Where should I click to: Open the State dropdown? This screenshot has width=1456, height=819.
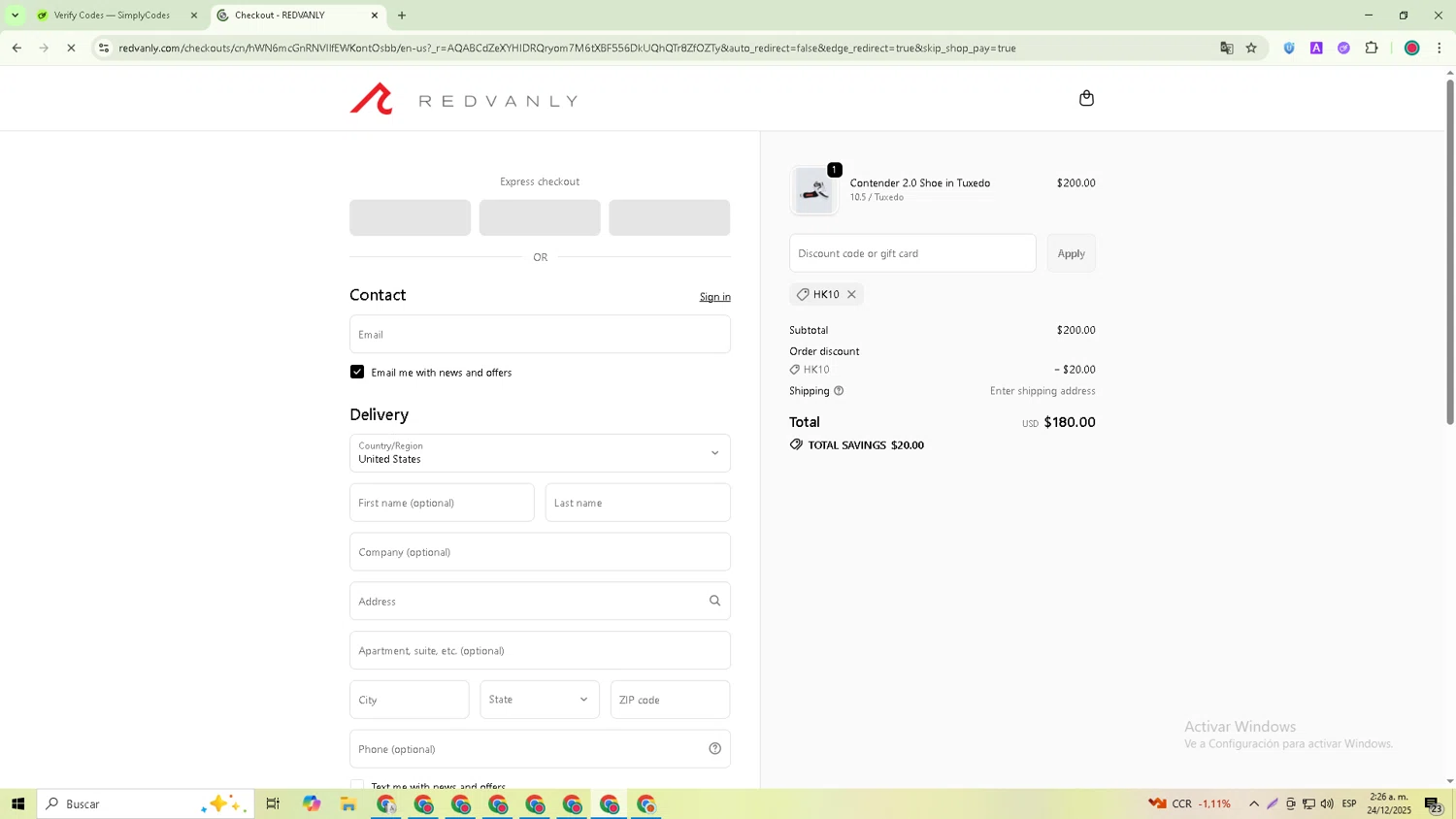tap(540, 700)
